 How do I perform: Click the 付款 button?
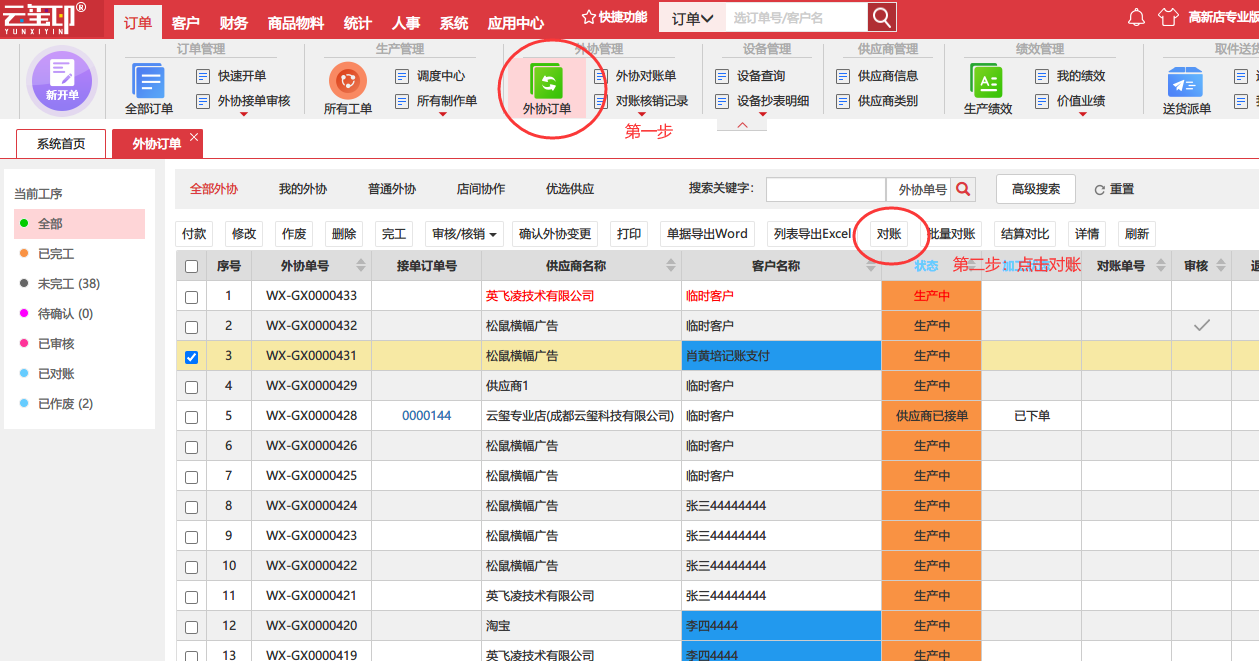click(194, 234)
